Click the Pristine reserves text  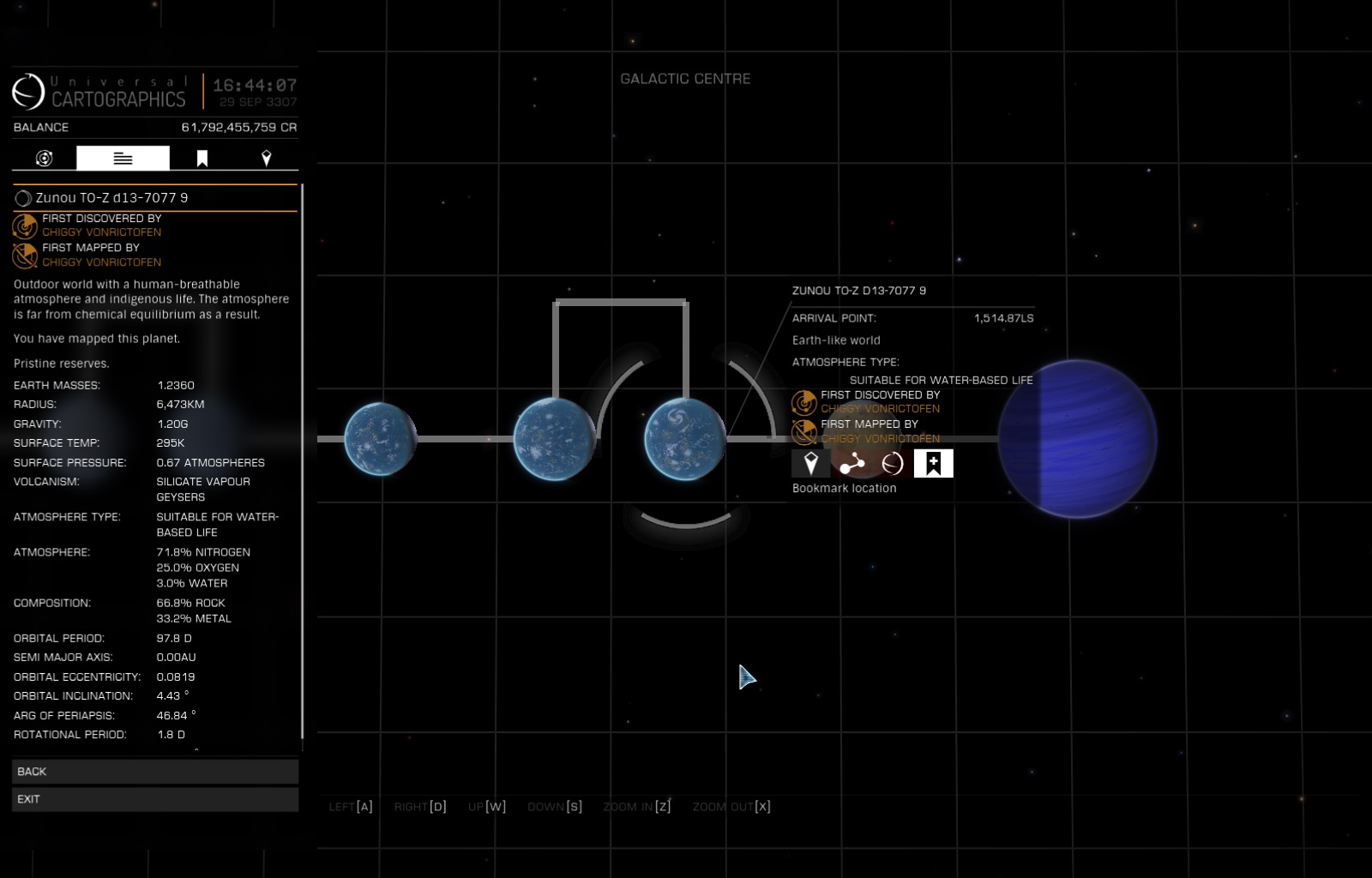[62, 364]
